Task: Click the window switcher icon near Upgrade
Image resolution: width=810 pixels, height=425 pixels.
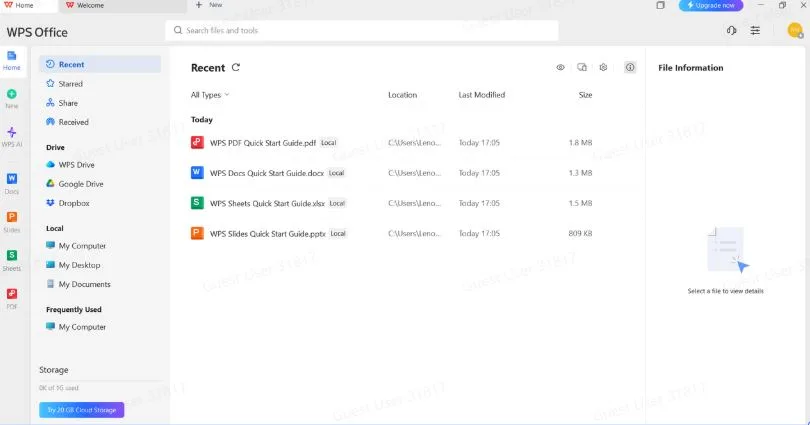Action: pos(660,5)
